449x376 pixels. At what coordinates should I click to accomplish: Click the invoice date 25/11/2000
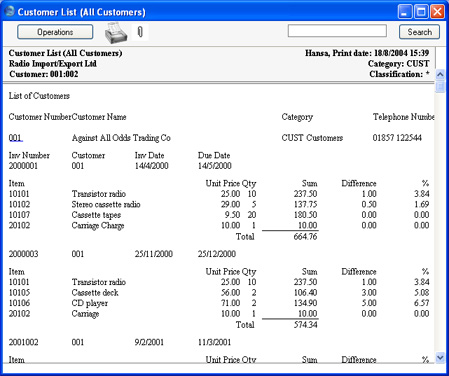(154, 254)
